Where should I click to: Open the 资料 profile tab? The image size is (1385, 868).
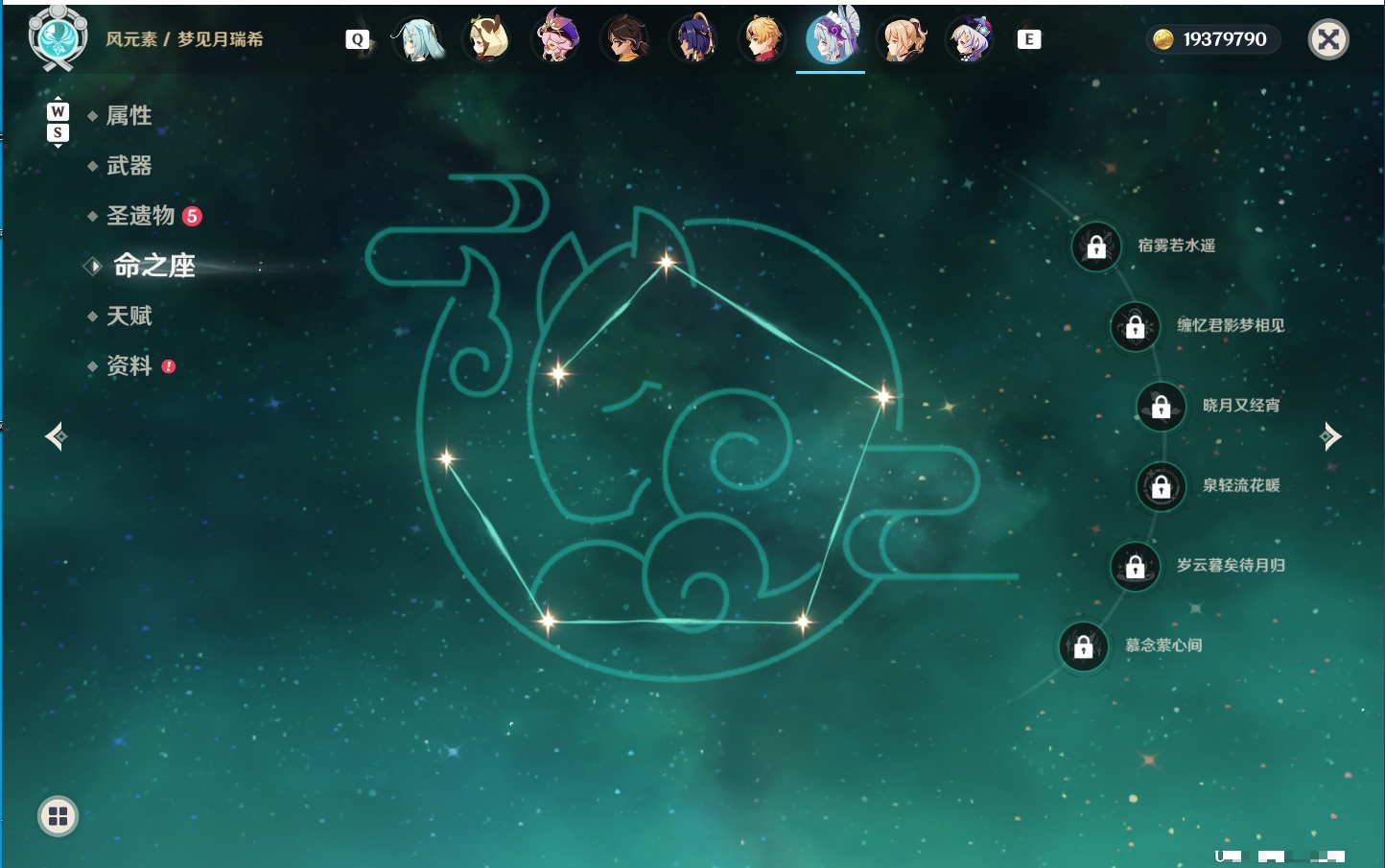(x=129, y=365)
